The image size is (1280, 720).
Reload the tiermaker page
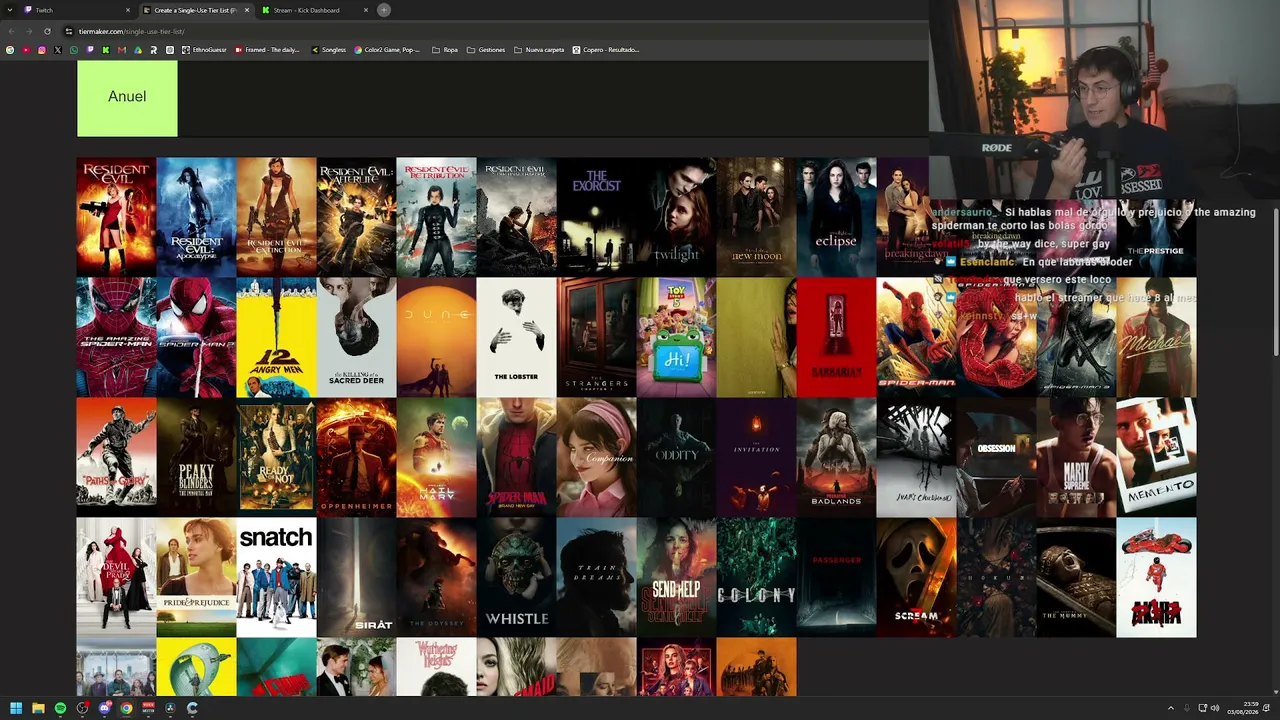click(x=47, y=31)
